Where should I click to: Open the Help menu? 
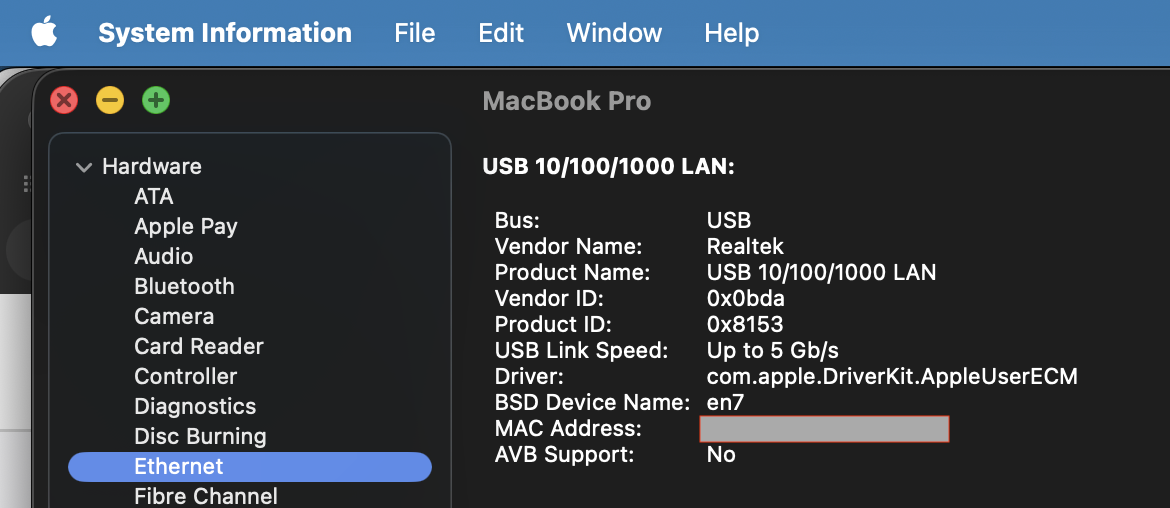point(731,33)
